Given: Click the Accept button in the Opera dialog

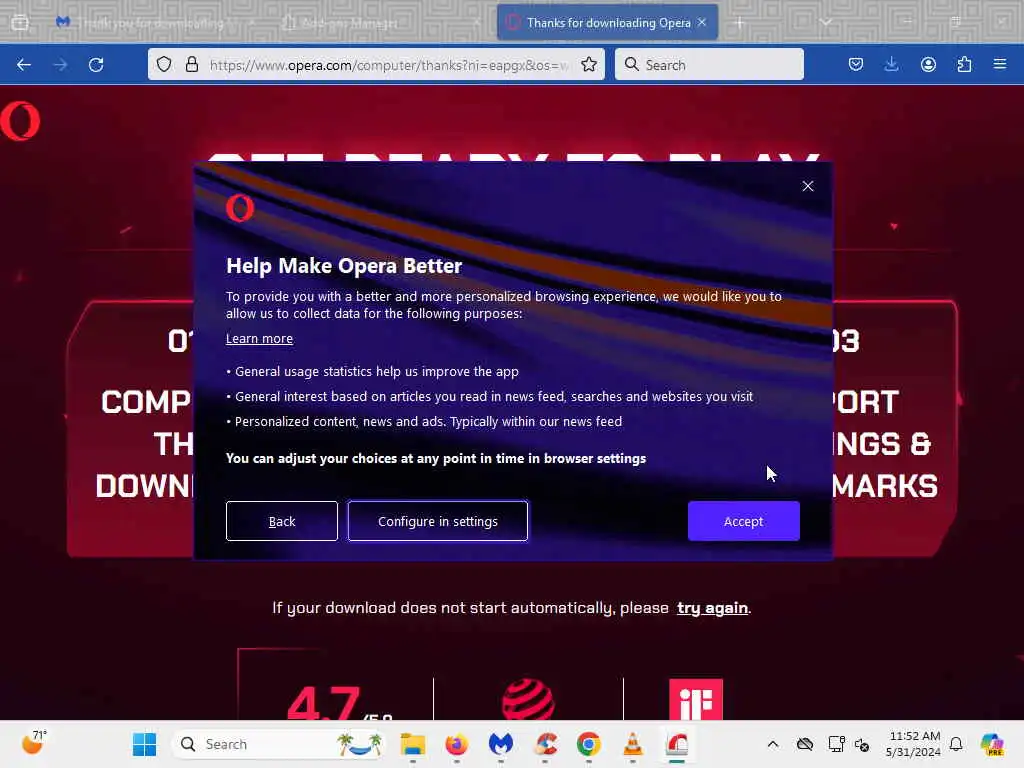Looking at the screenshot, I should [x=743, y=521].
